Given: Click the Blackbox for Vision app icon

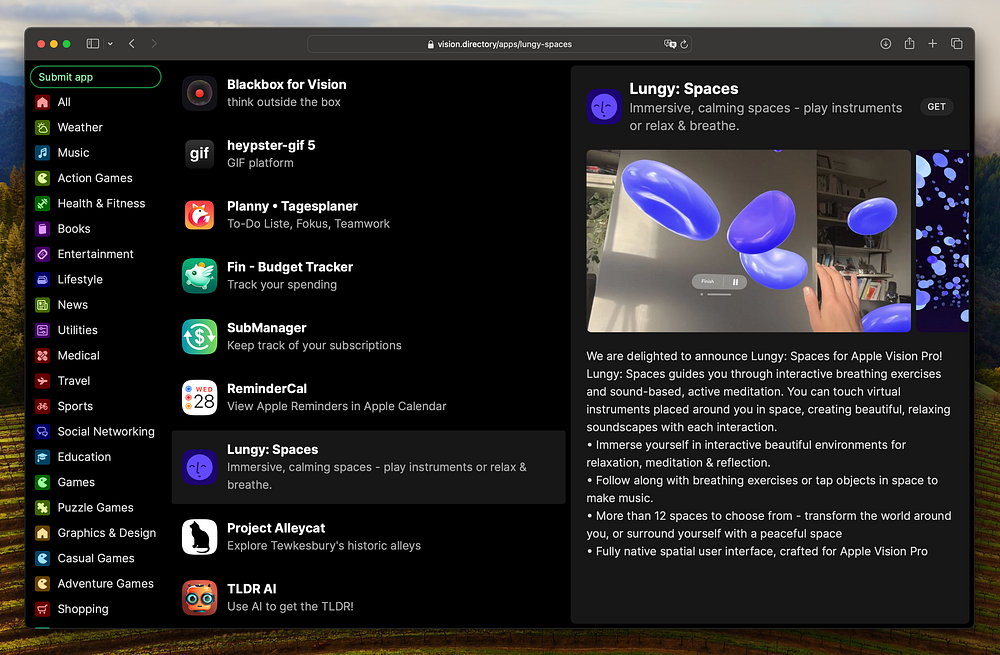Looking at the screenshot, I should tap(200, 93).
